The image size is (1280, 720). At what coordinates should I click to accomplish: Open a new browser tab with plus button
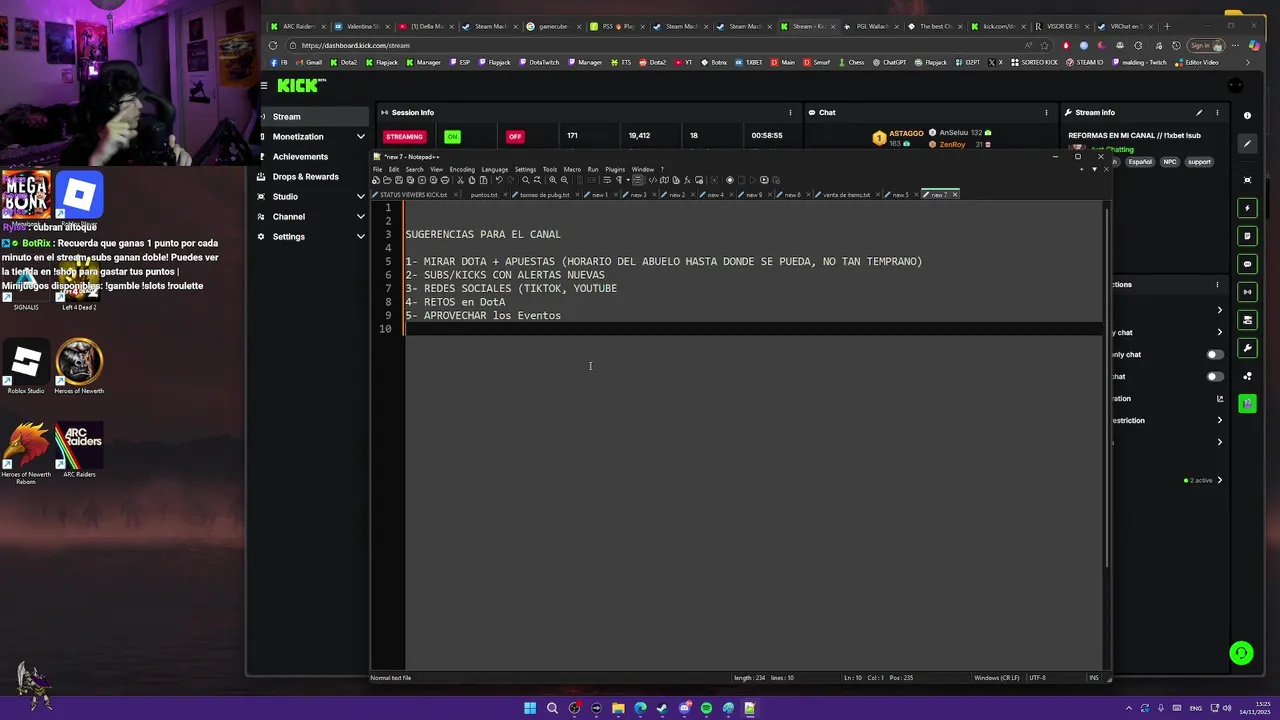pyautogui.click(x=1166, y=26)
